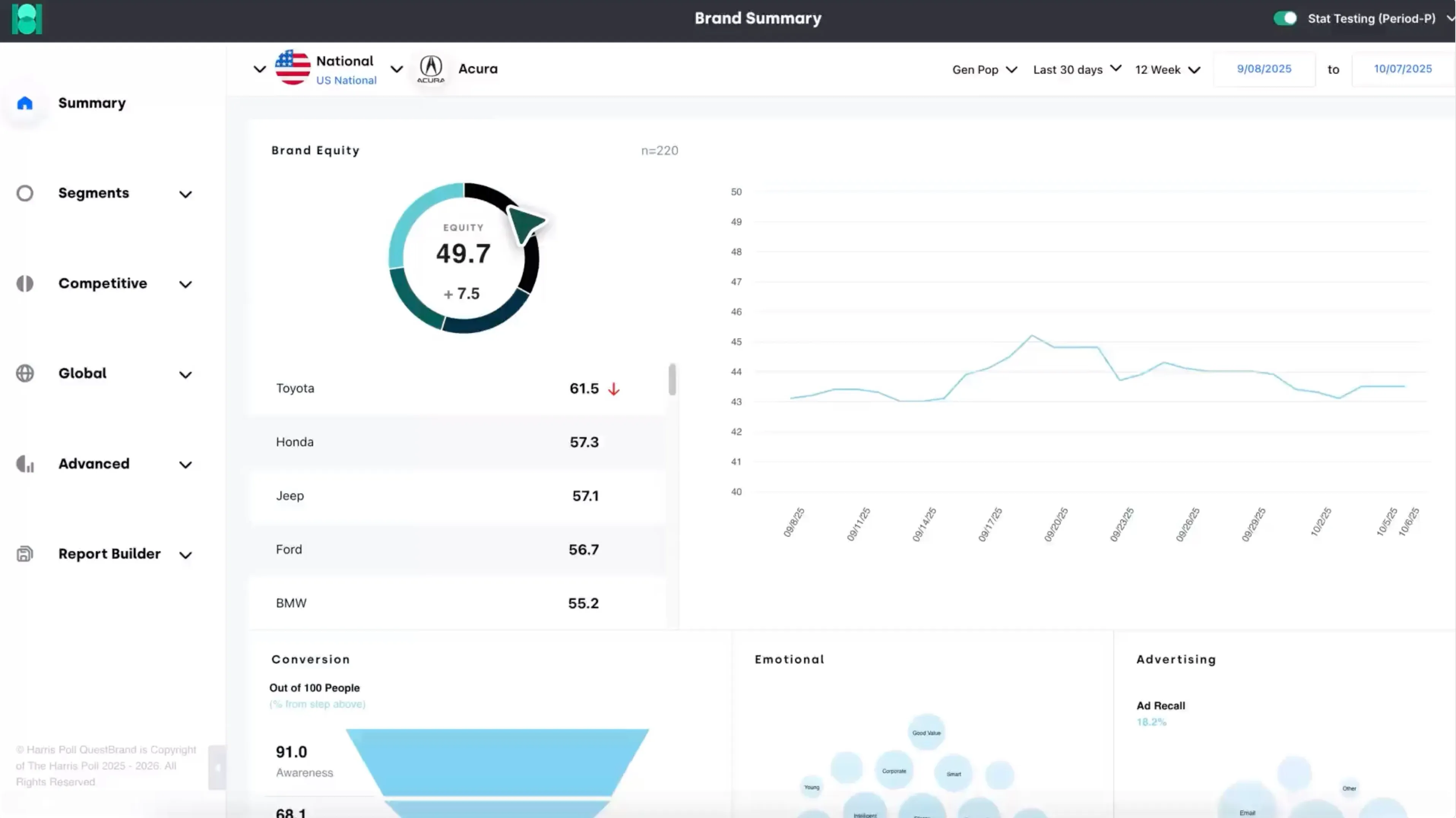Click the competitor list scrollbar thumb
1456x818 pixels.
tap(672, 379)
